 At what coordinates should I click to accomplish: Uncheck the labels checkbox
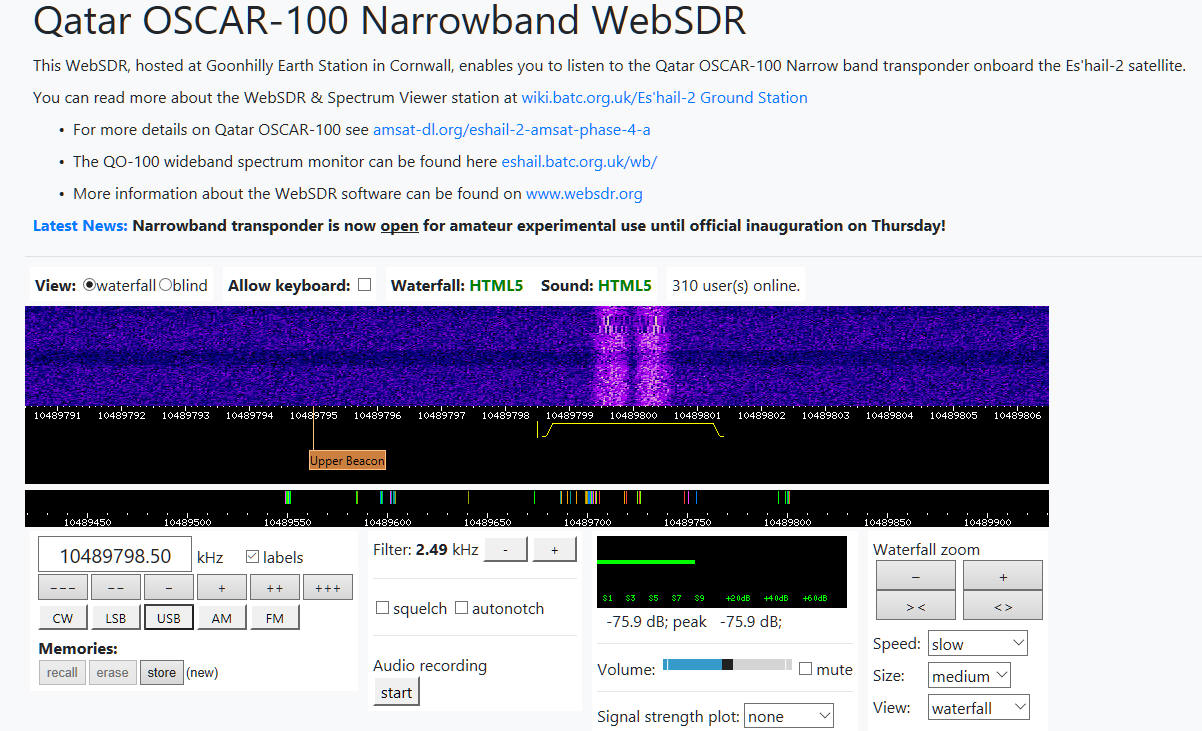point(252,557)
